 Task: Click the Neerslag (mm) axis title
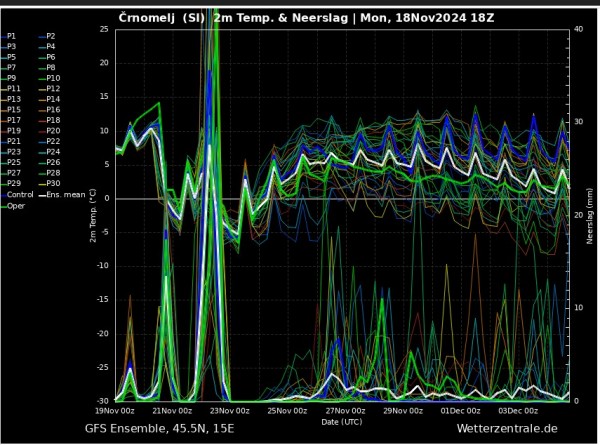pos(589,215)
